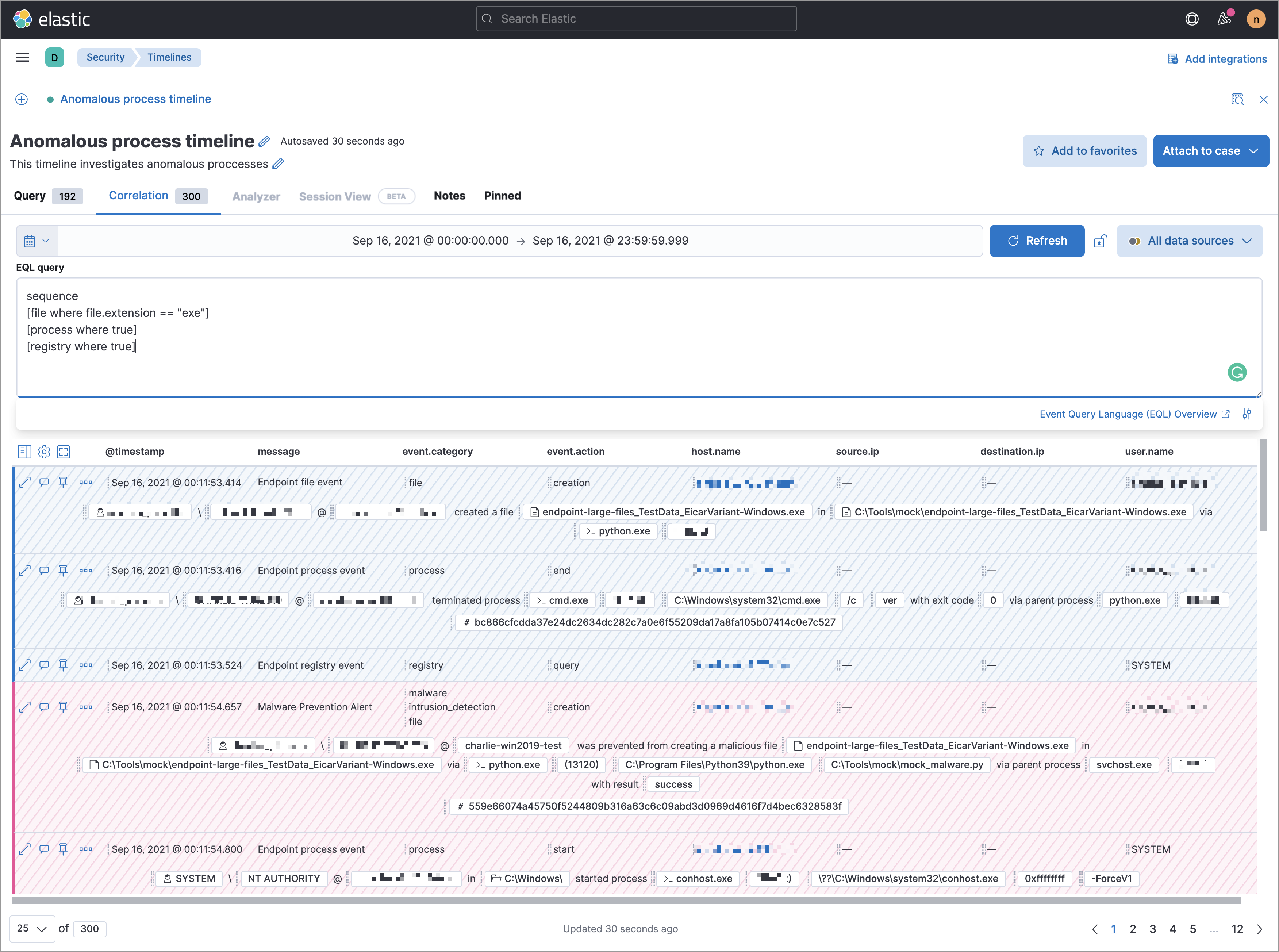The image size is (1279, 952).
Task: Toggle the note icon on second event row
Action: (44, 570)
